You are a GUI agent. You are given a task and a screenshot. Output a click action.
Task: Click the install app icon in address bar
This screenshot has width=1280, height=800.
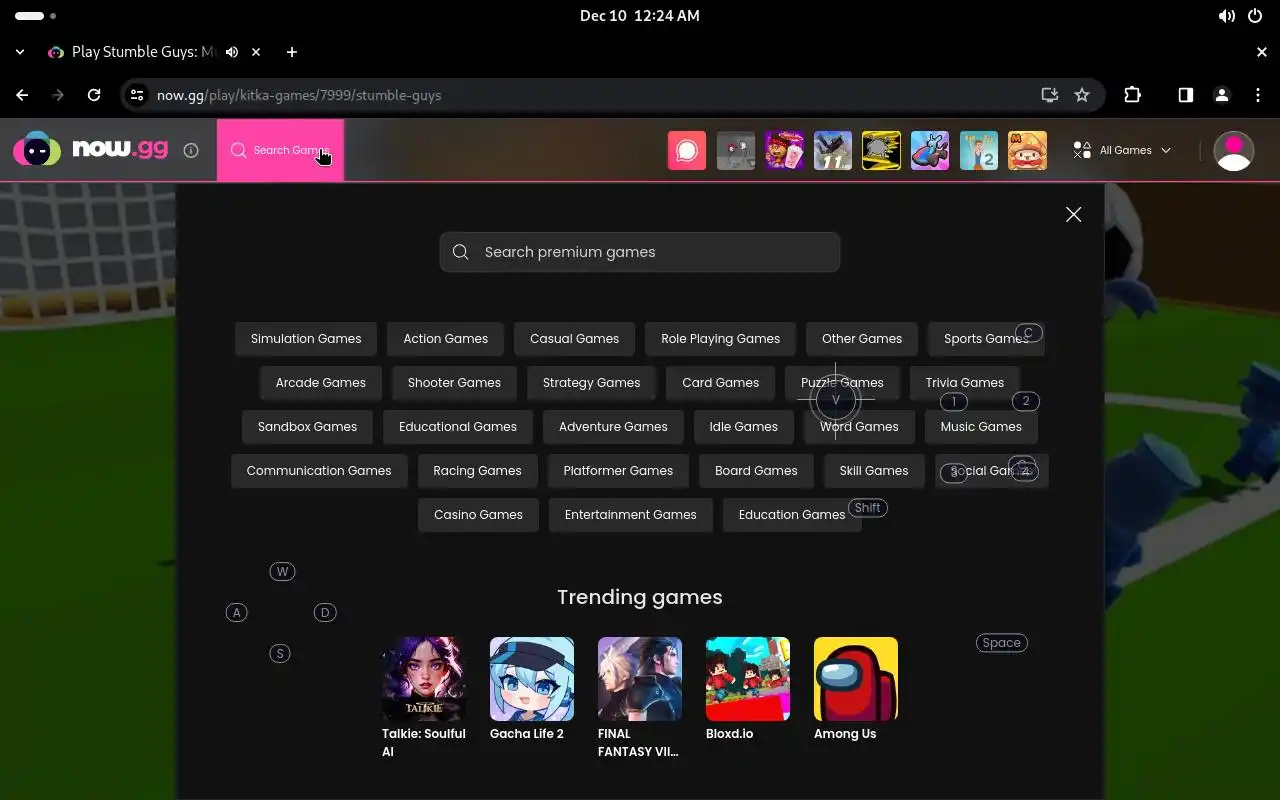[x=1049, y=95]
